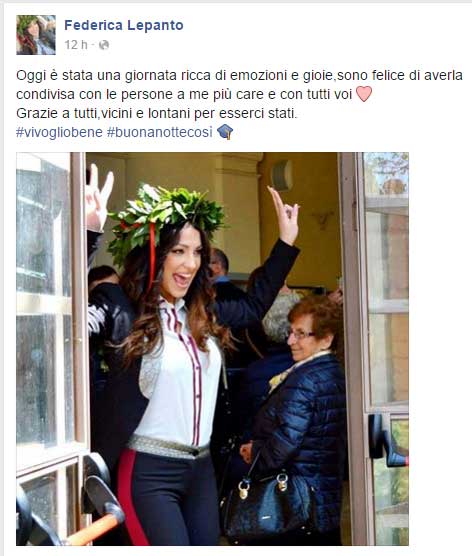Click the graduation cap emoji after hashtags
The height and width of the screenshot is (556, 472).
tap(225, 132)
